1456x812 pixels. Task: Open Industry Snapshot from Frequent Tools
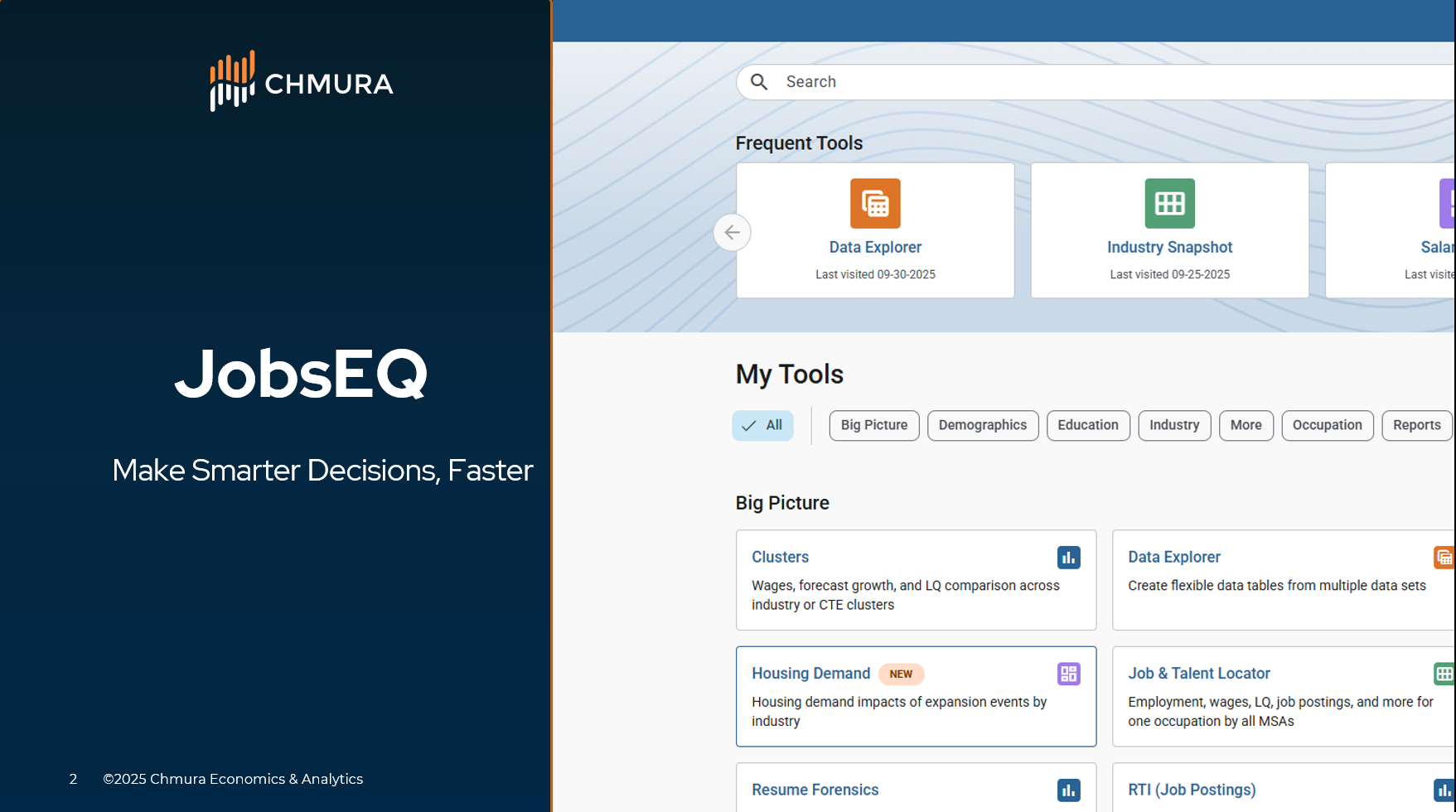(x=1169, y=247)
